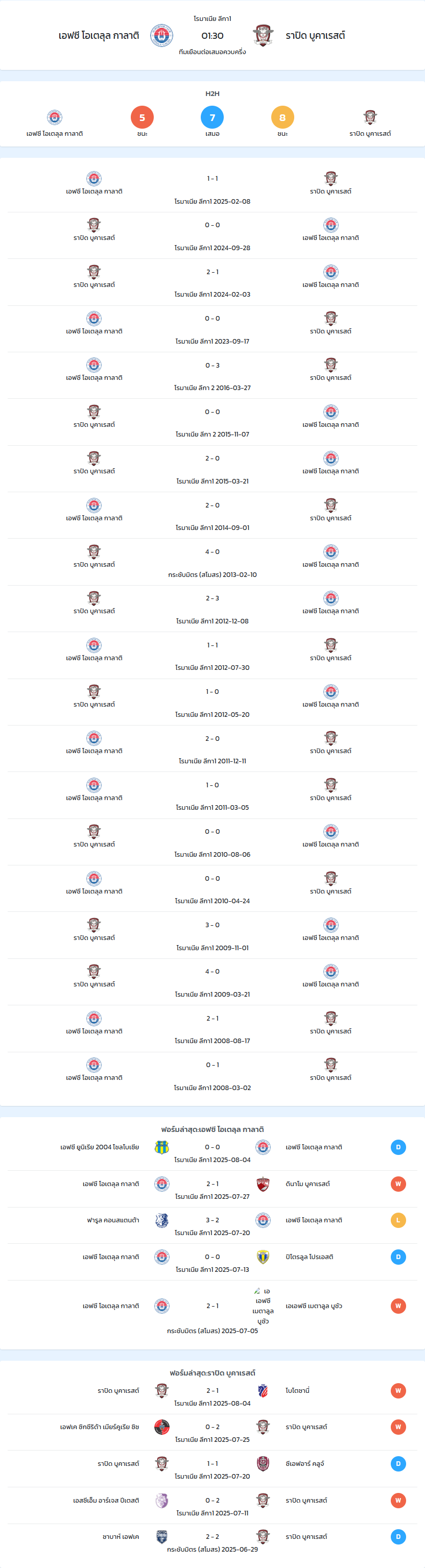Open the 2013-02-10 friendly match 4 - 0

(212, 563)
